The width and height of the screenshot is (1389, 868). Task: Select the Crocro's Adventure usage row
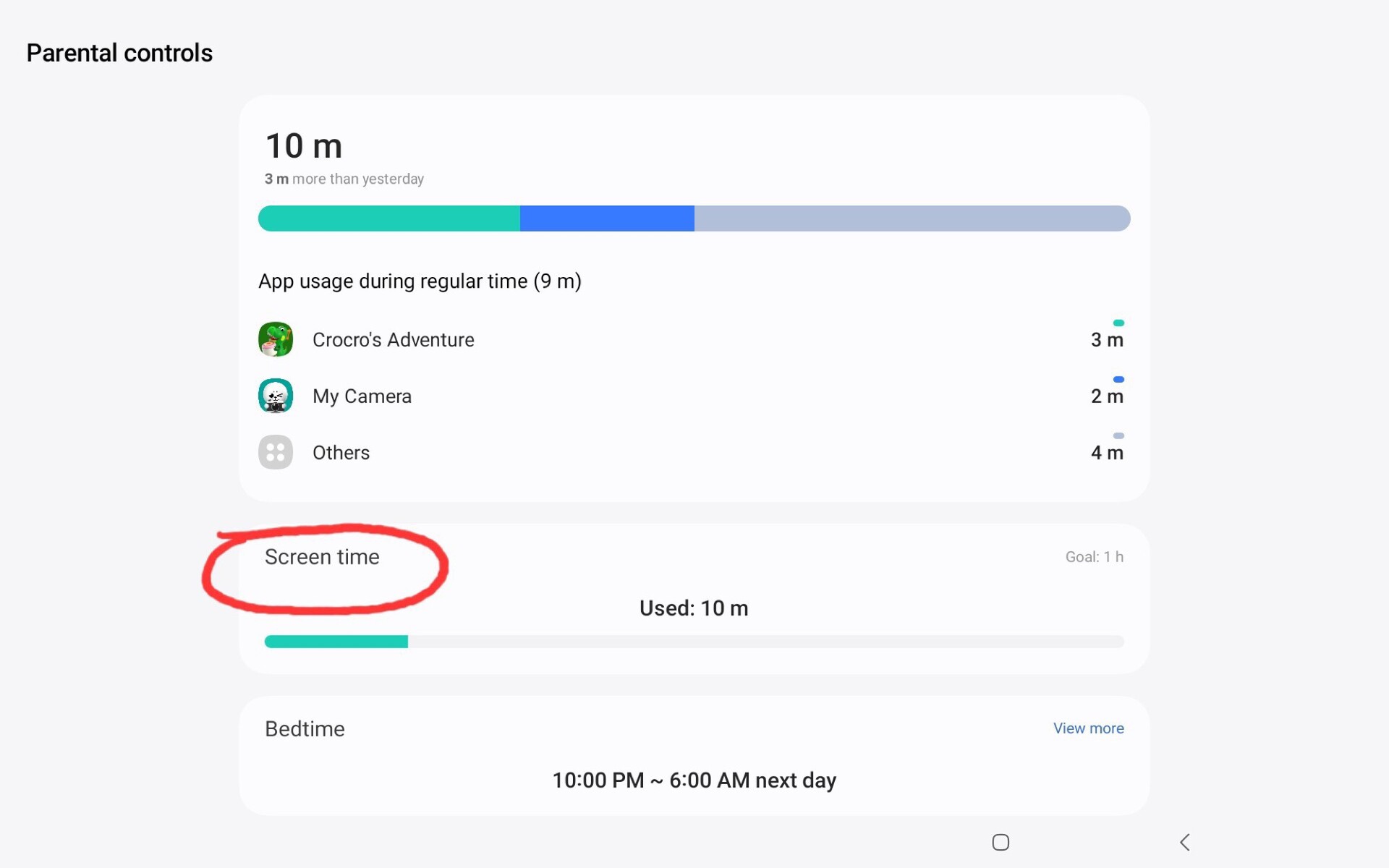[393, 339]
